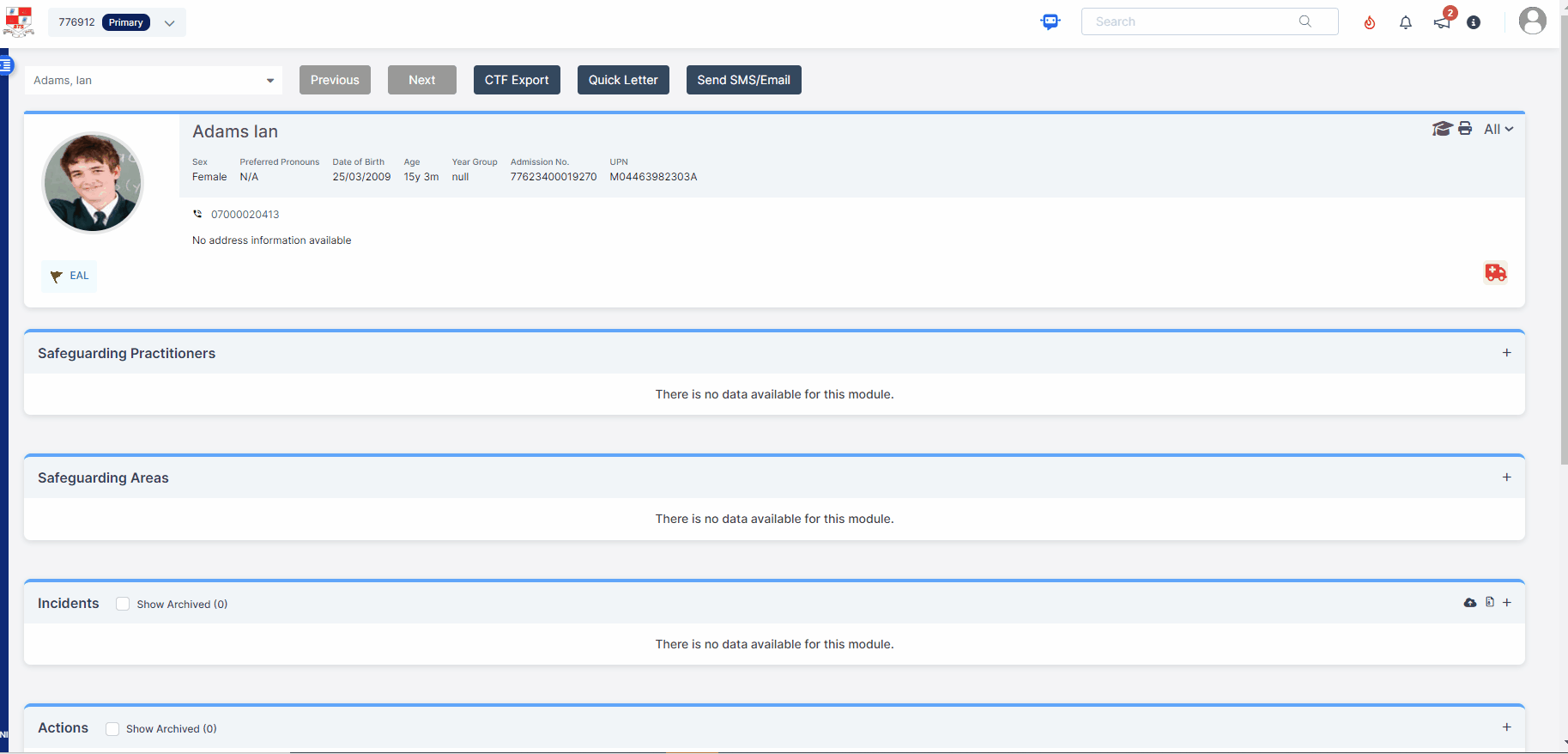Click the graduation cap icon
This screenshot has width=1568, height=754.
coord(1442,129)
